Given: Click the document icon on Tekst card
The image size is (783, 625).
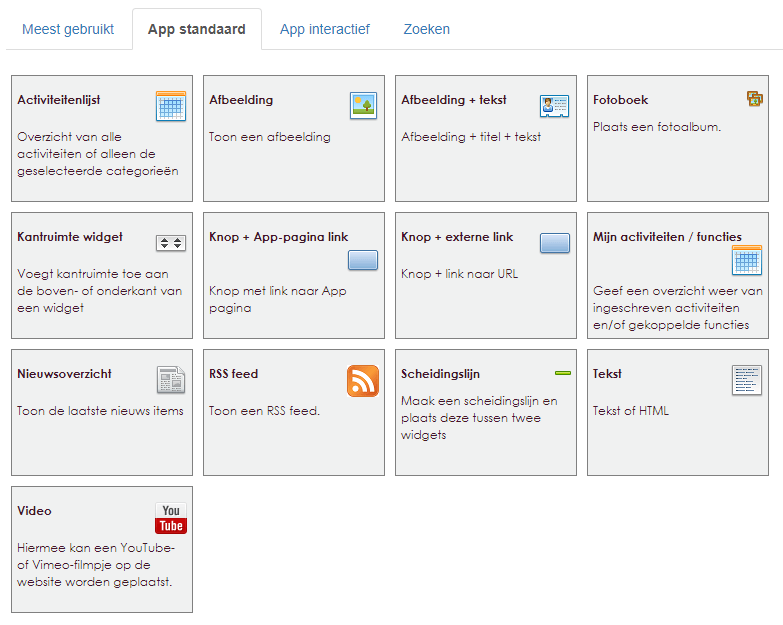Looking at the screenshot, I should click(747, 380).
